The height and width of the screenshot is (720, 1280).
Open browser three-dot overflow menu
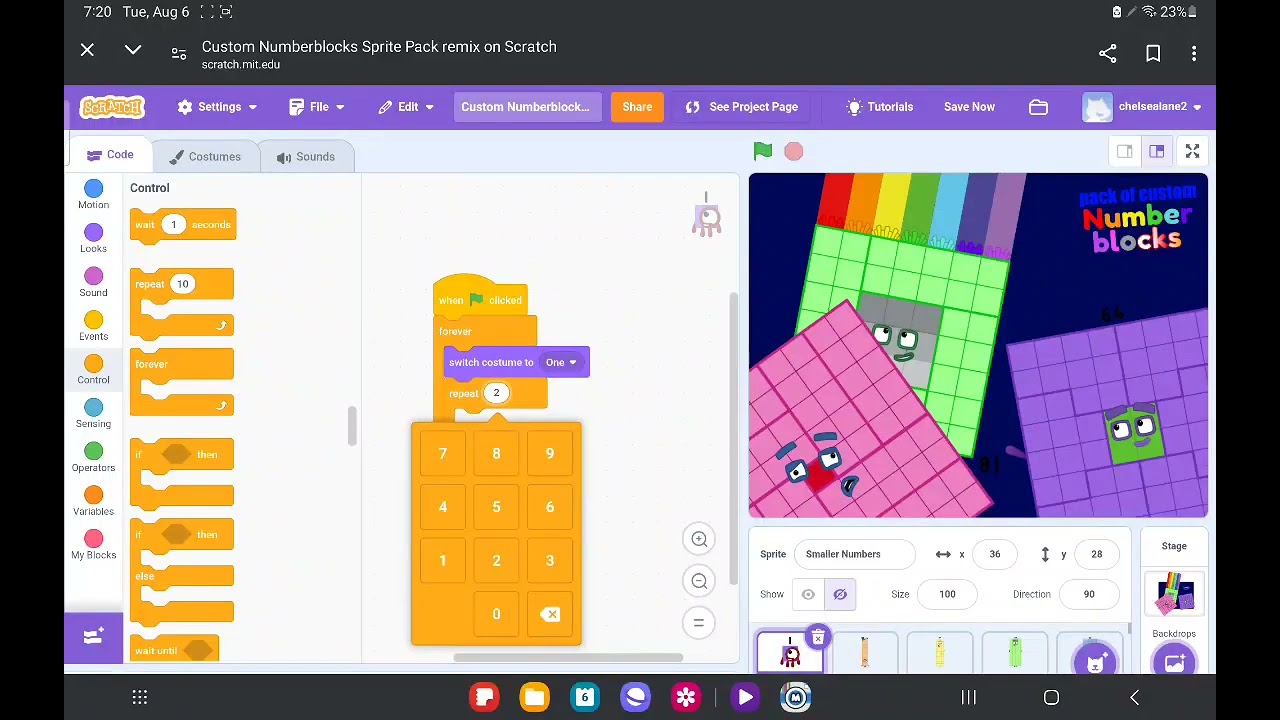1194,54
